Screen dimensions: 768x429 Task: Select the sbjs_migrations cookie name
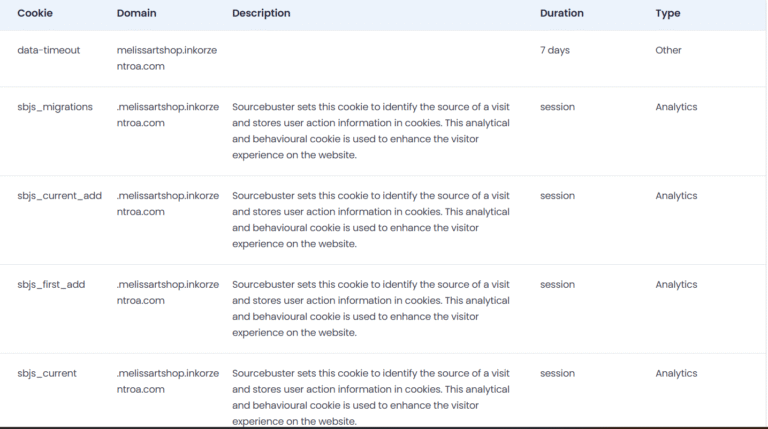[55, 107]
